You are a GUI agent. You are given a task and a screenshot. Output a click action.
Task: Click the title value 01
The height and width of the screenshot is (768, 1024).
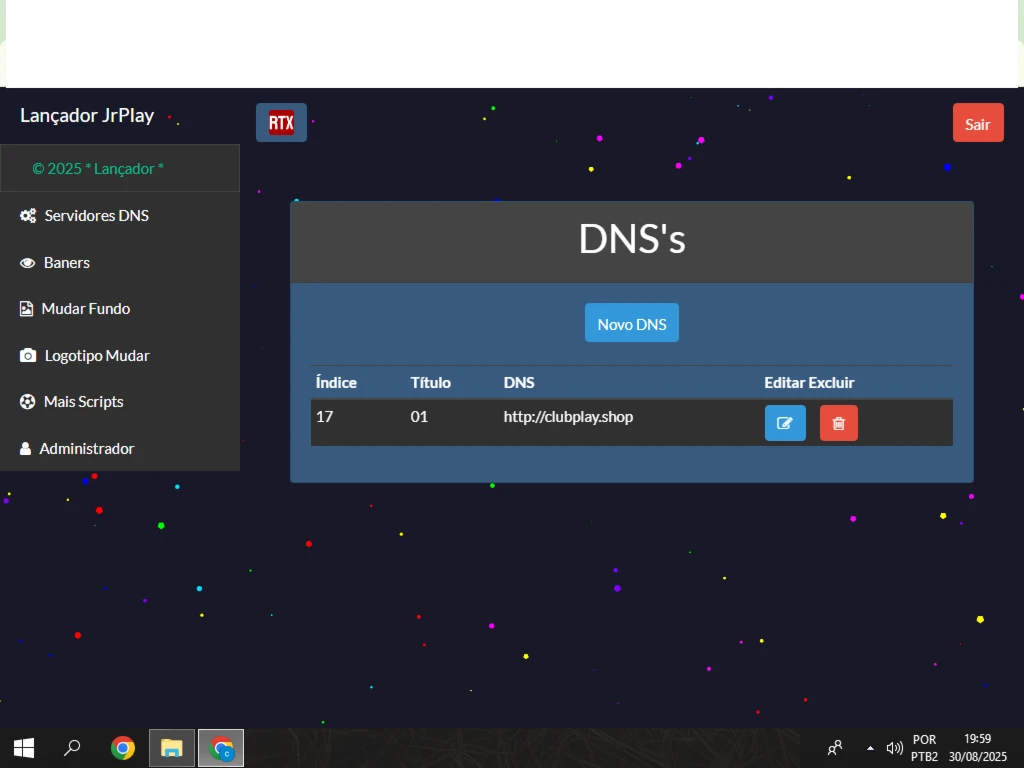(x=419, y=417)
